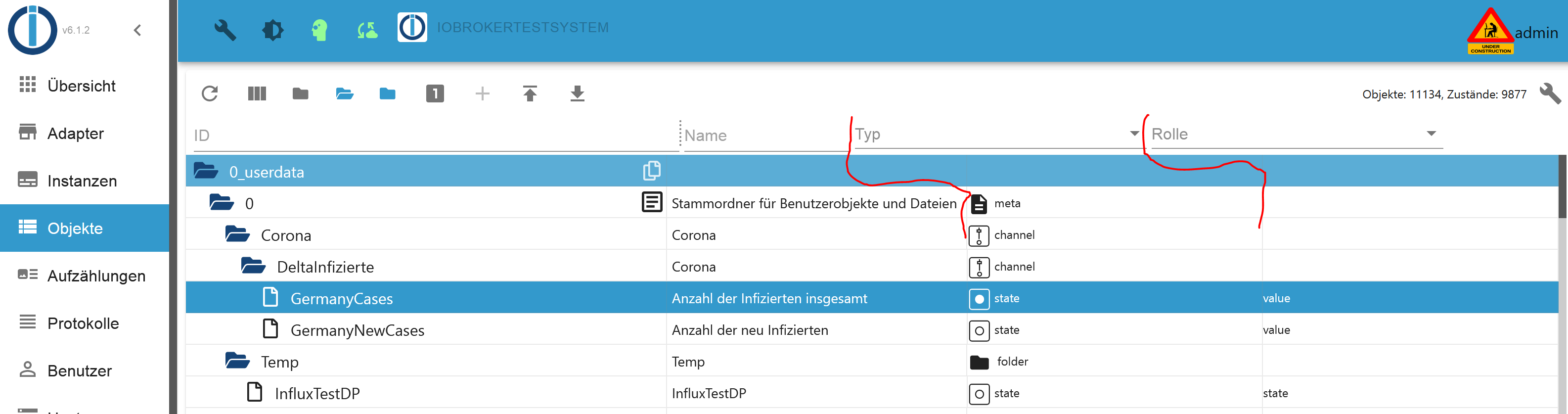Image resolution: width=1568 pixels, height=414 pixels.
Task: Collapse all folders with the gray folder icon
Action: pos(300,94)
